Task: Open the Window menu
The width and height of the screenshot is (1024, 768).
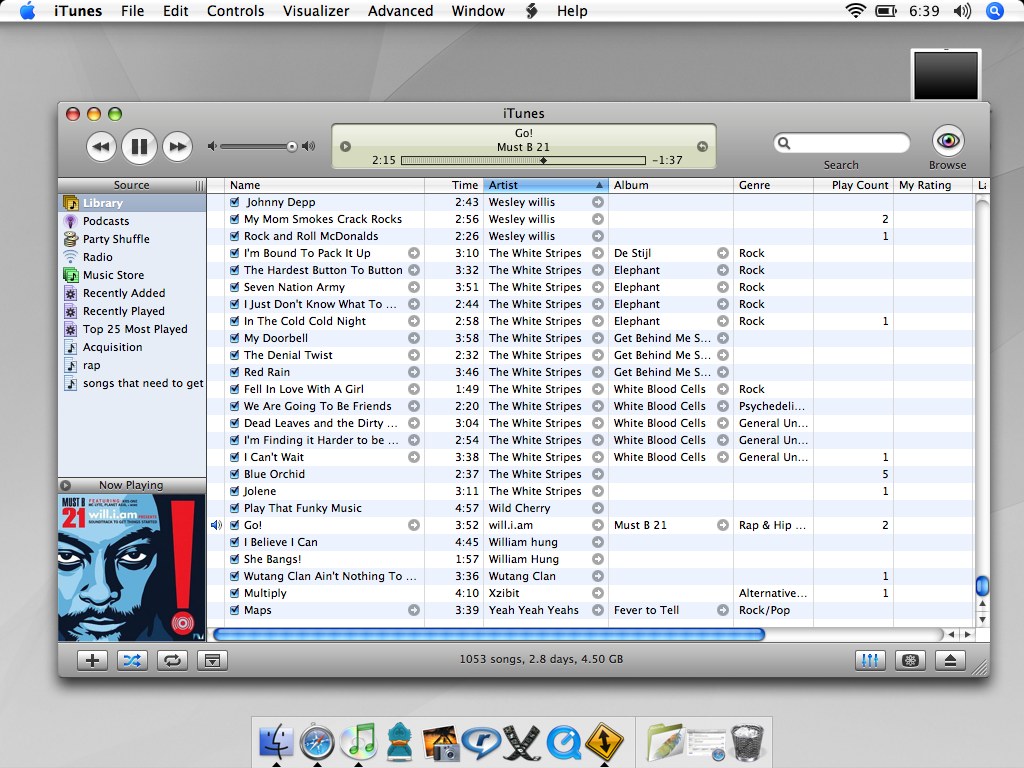Action: click(x=478, y=11)
